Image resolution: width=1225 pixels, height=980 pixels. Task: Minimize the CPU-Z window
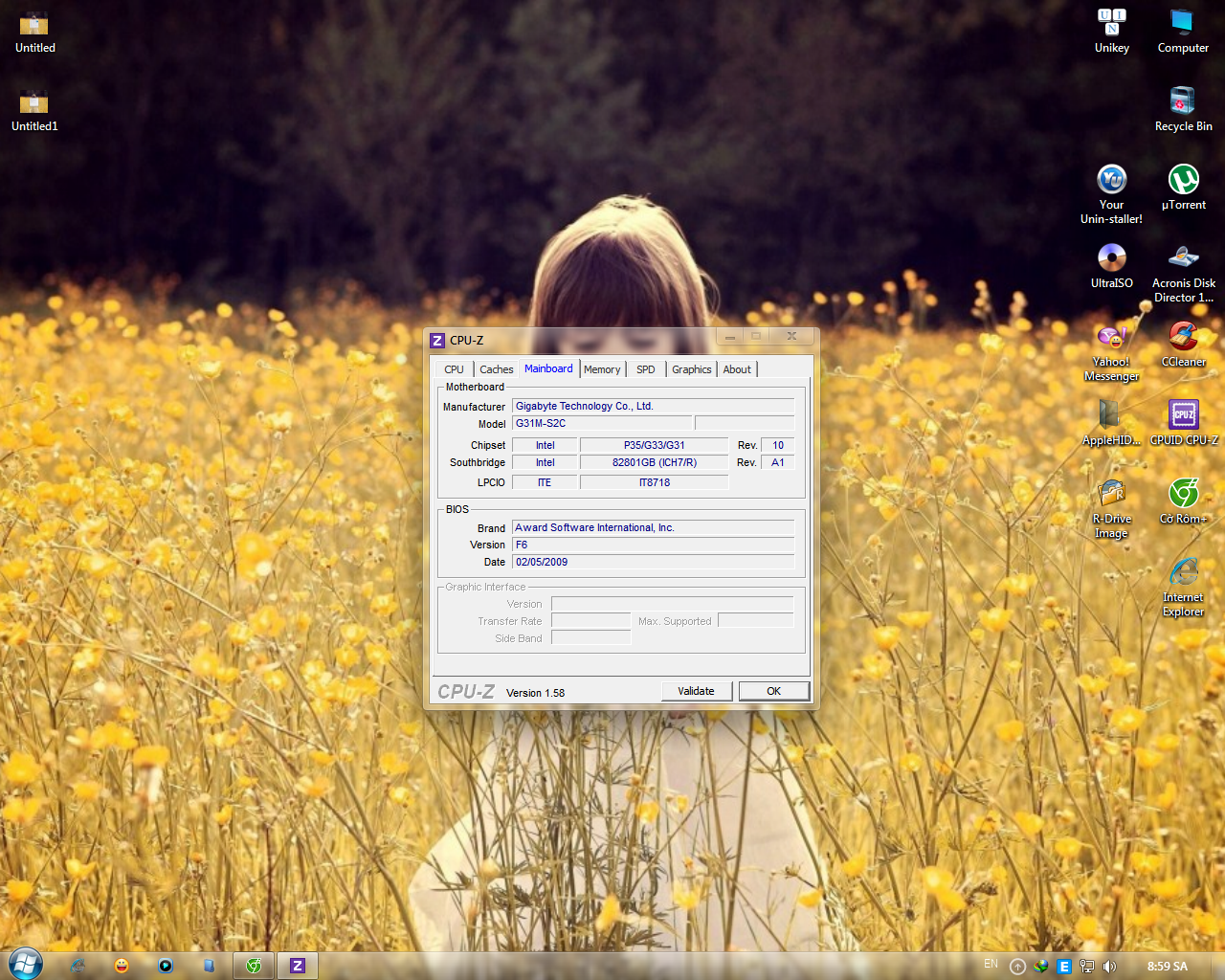[x=730, y=336]
